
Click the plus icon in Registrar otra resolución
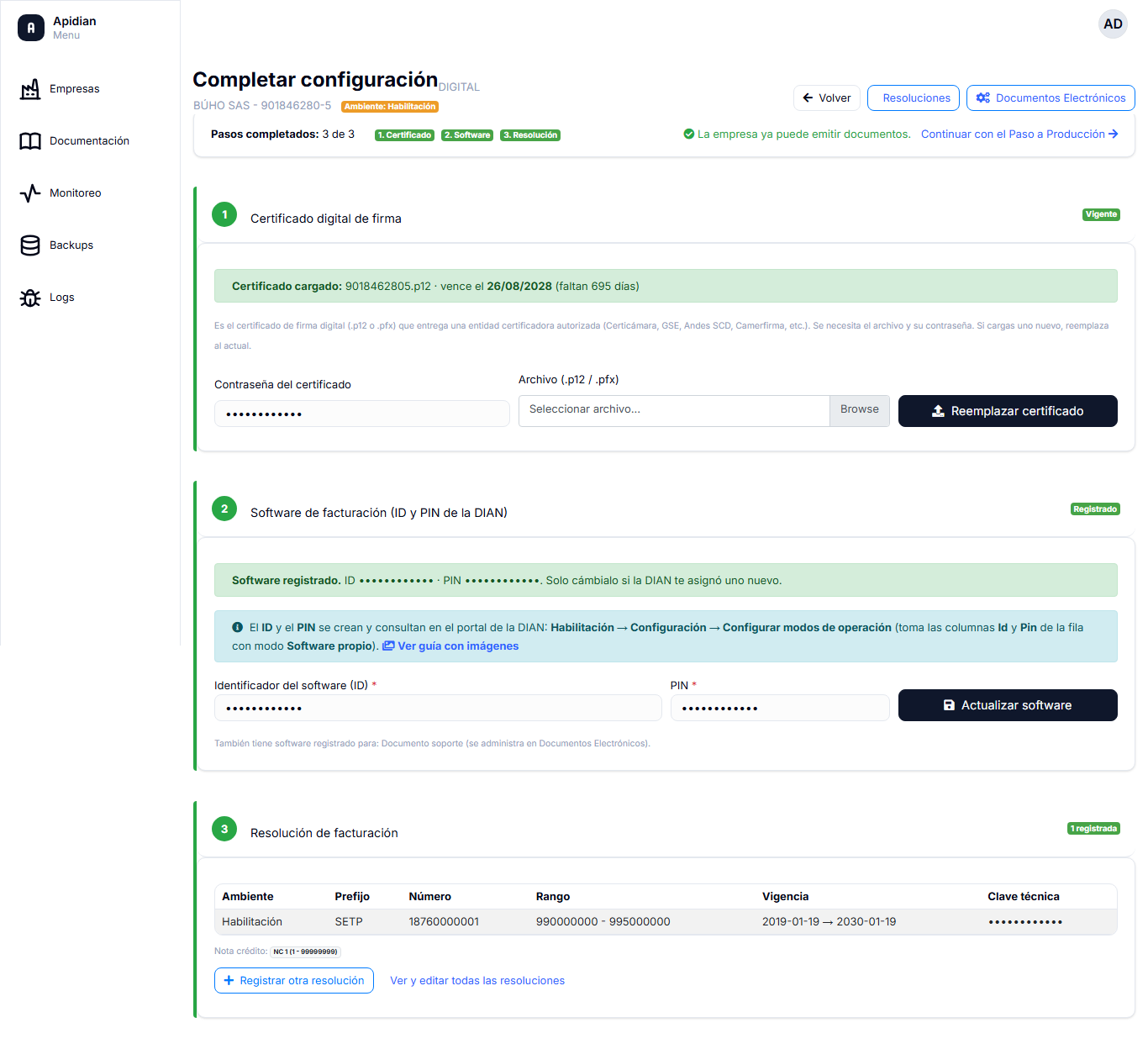point(229,981)
